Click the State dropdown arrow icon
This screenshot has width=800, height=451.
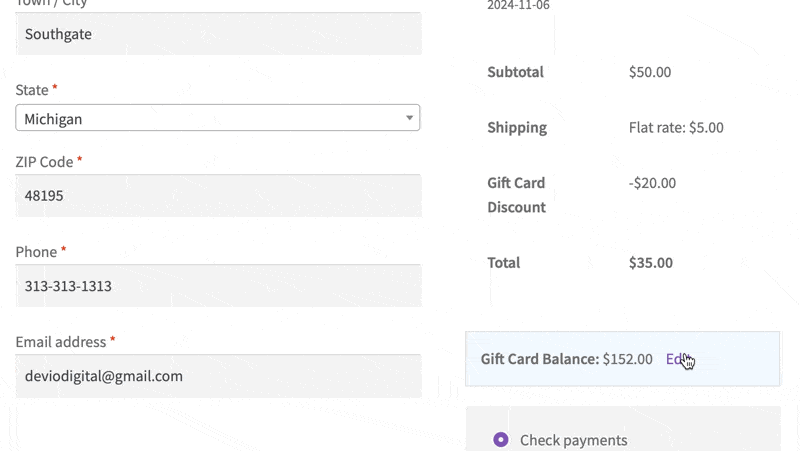409,118
